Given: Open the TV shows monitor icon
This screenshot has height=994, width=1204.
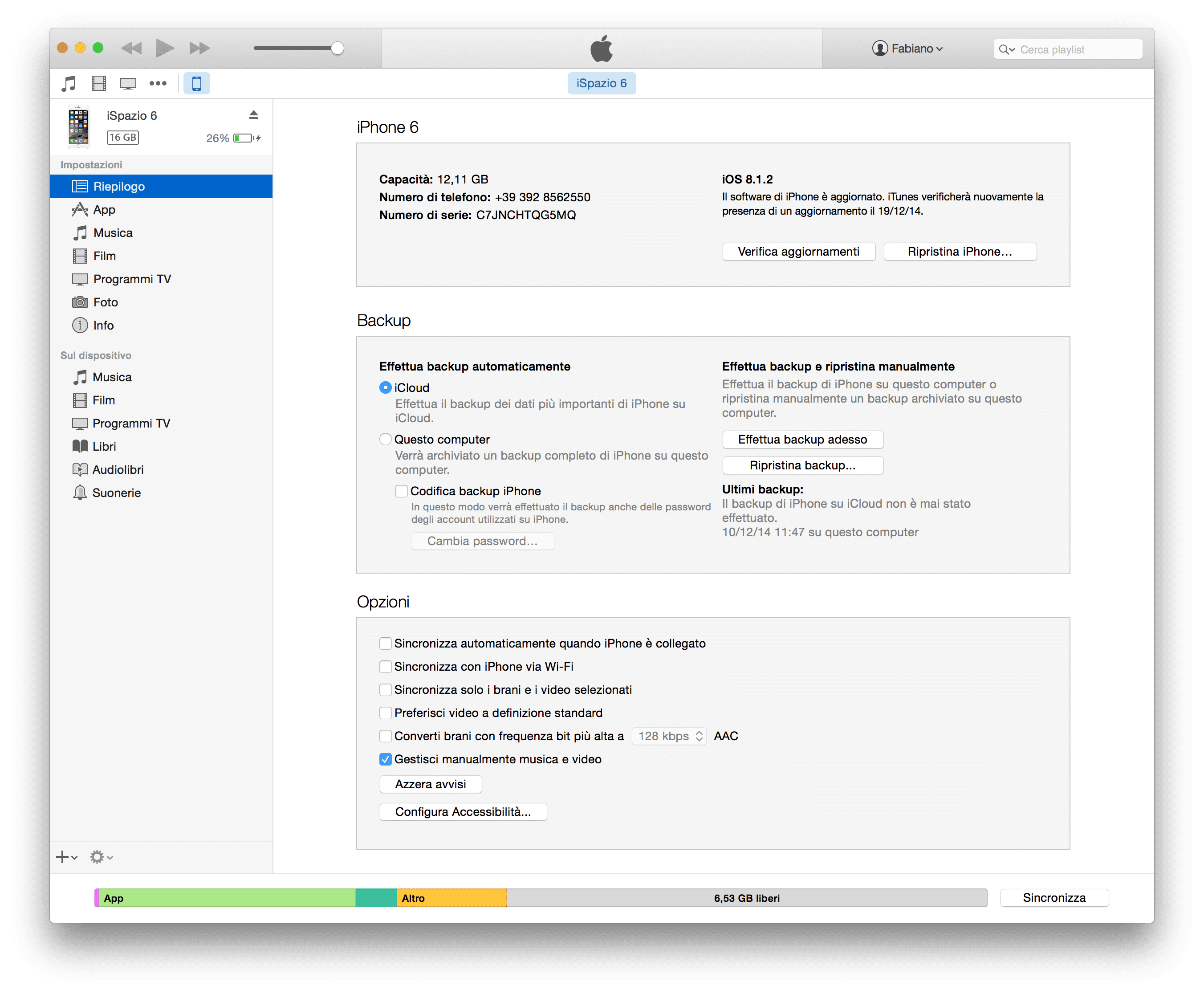Looking at the screenshot, I should click(x=128, y=84).
